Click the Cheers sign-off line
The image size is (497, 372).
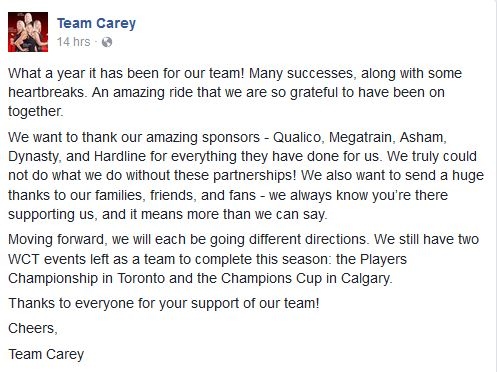point(33,328)
